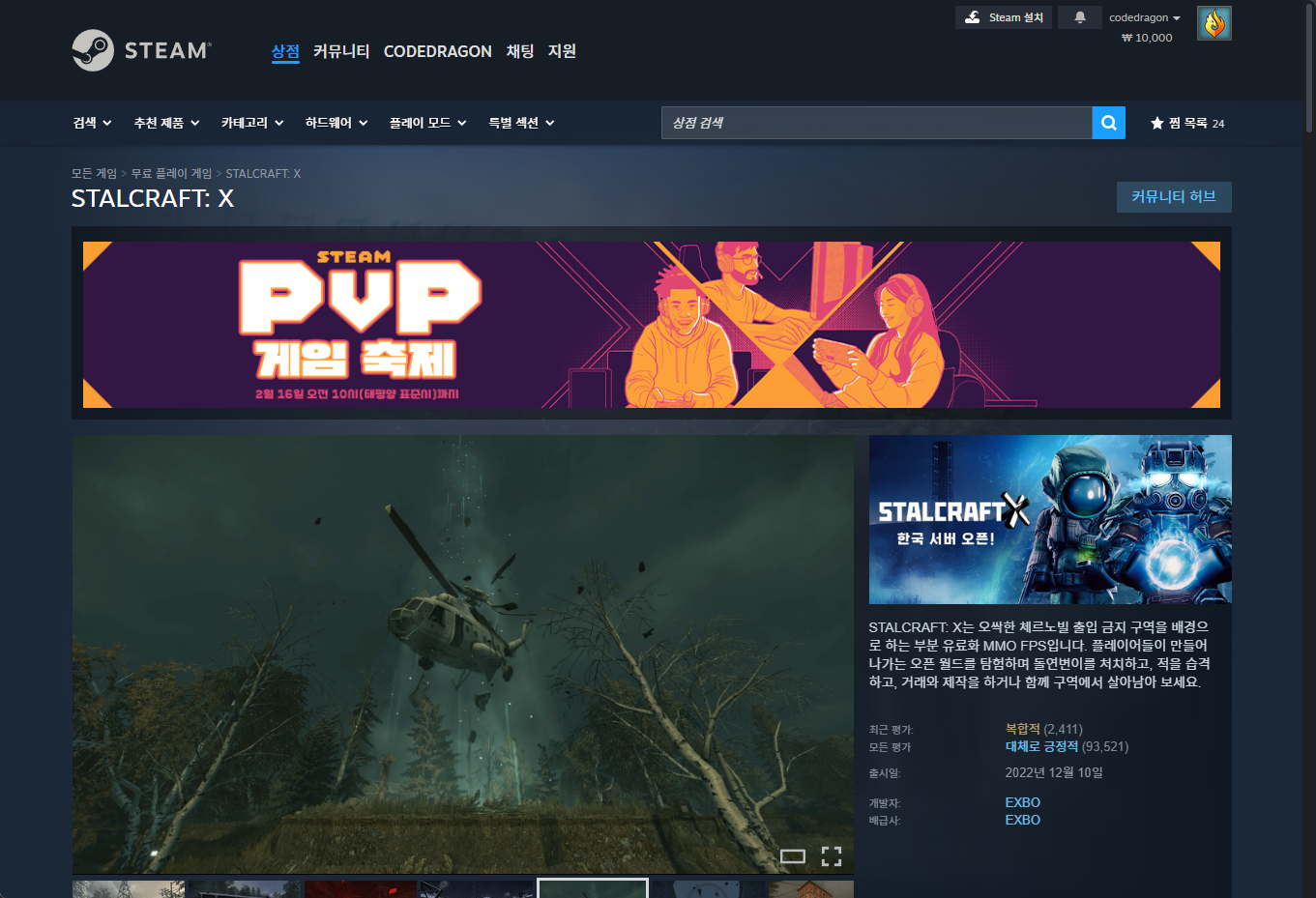Click the 무료 플레이 게임 breadcrumb link
The image size is (1316, 898).
pos(171,174)
